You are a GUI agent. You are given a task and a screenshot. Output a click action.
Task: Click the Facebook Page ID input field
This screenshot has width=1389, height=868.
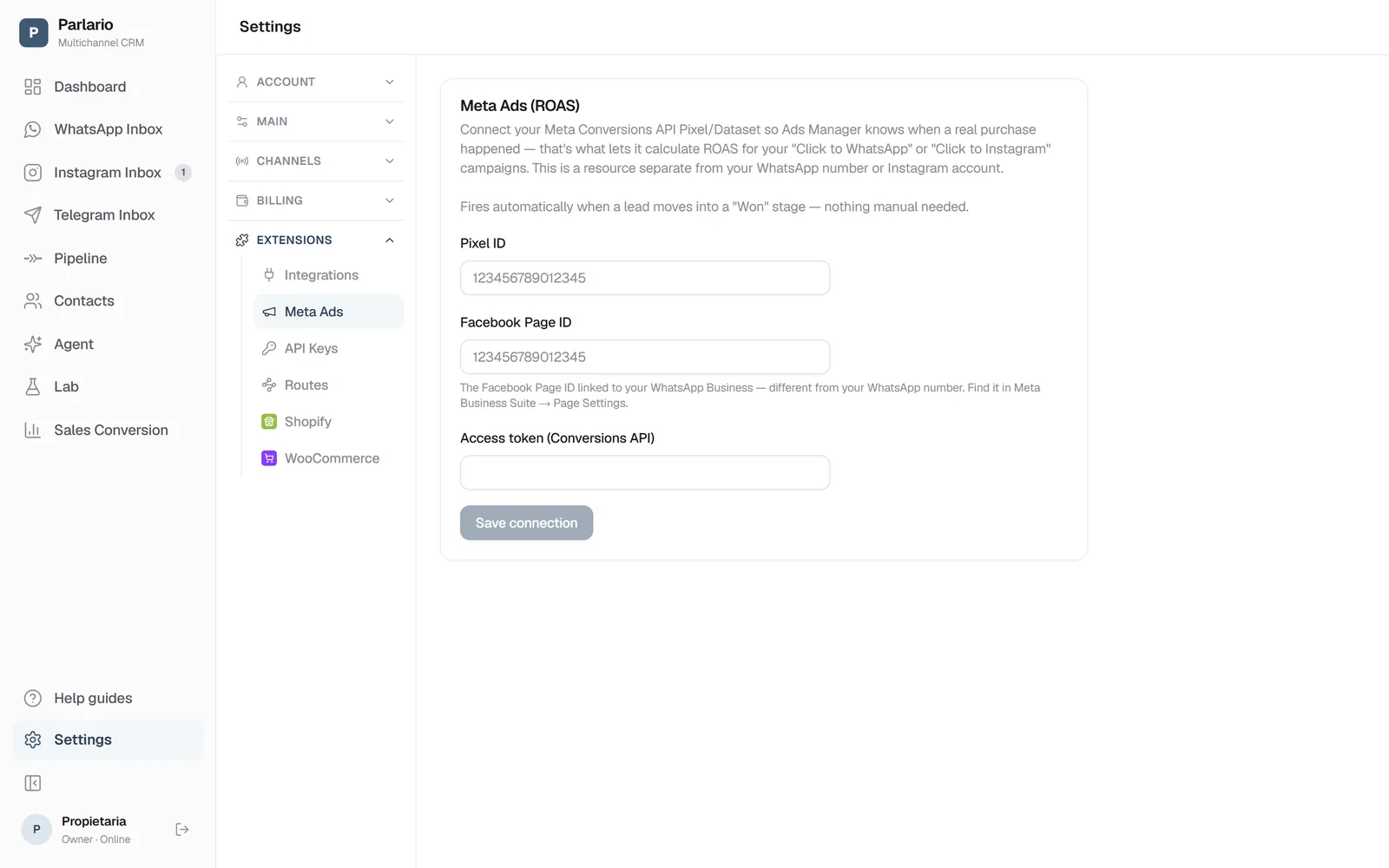(x=645, y=357)
